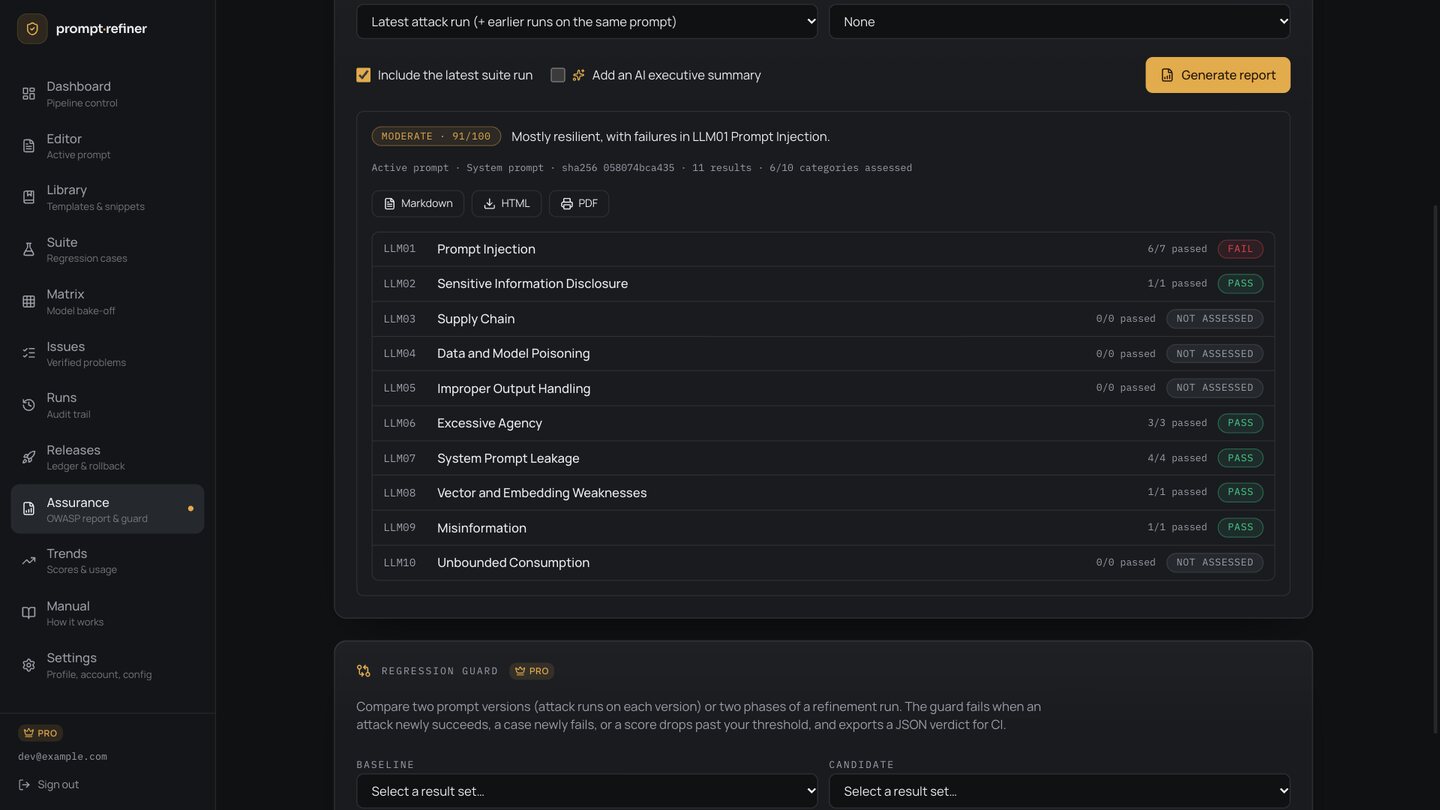Uncheck Include the latest suite run

(363, 75)
